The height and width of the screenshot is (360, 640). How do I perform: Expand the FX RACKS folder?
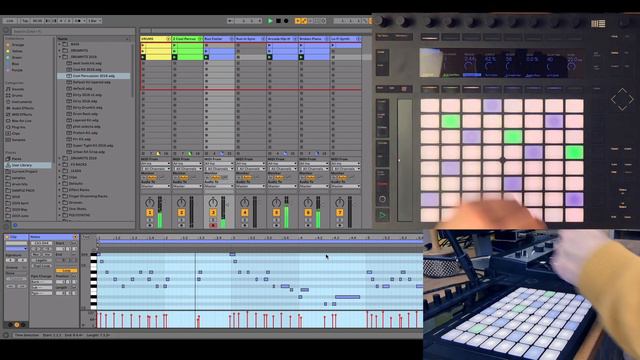(60, 164)
